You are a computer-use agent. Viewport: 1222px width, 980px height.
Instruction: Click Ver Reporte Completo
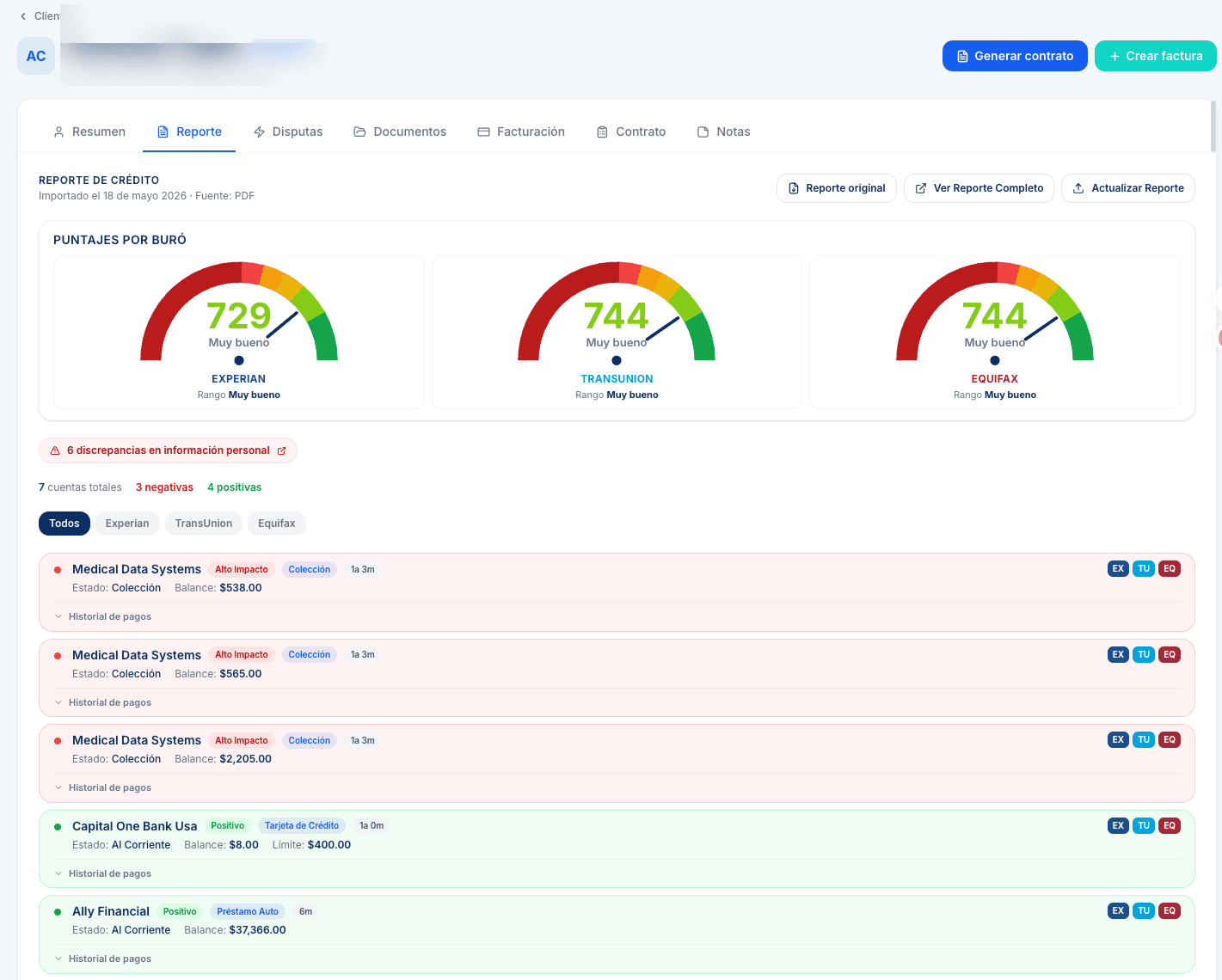click(979, 188)
